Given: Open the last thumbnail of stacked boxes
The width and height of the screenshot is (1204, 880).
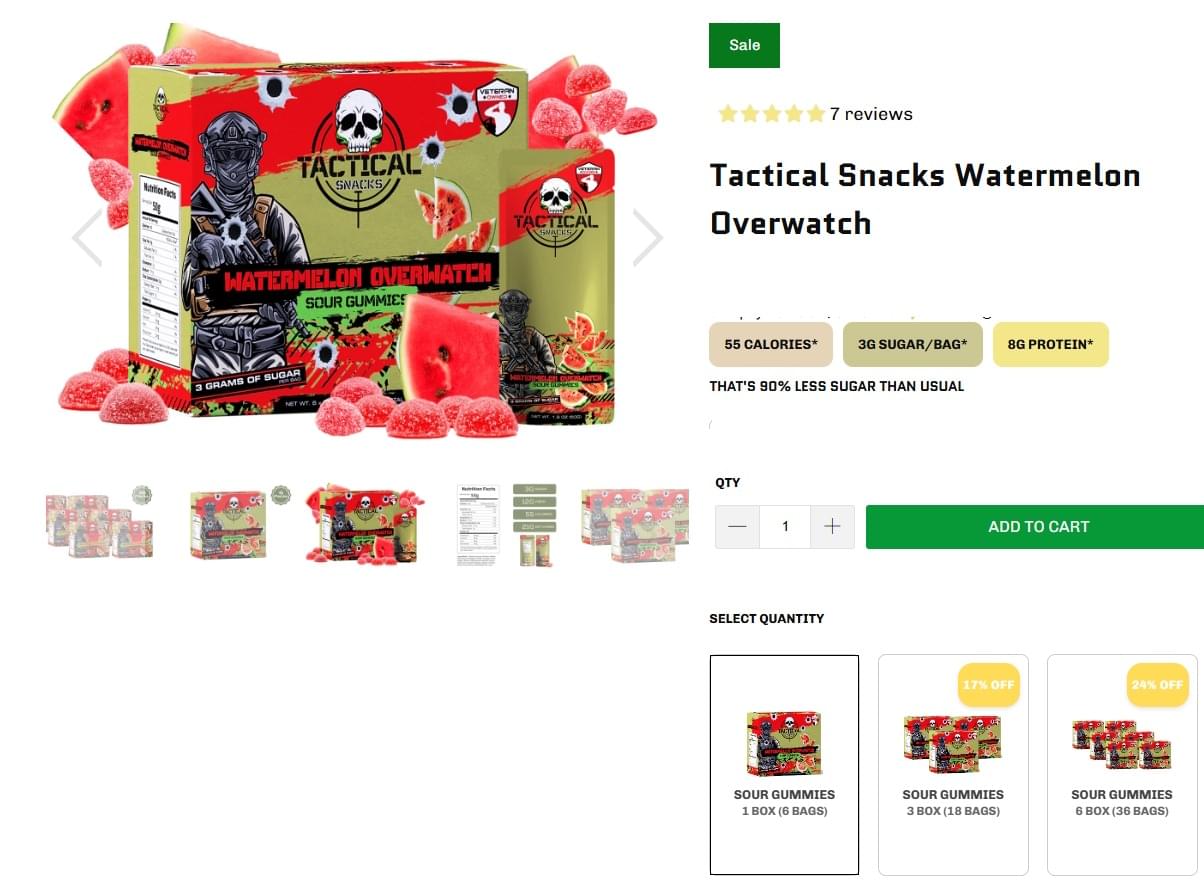Looking at the screenshot, I should click(x=635, y=525).
